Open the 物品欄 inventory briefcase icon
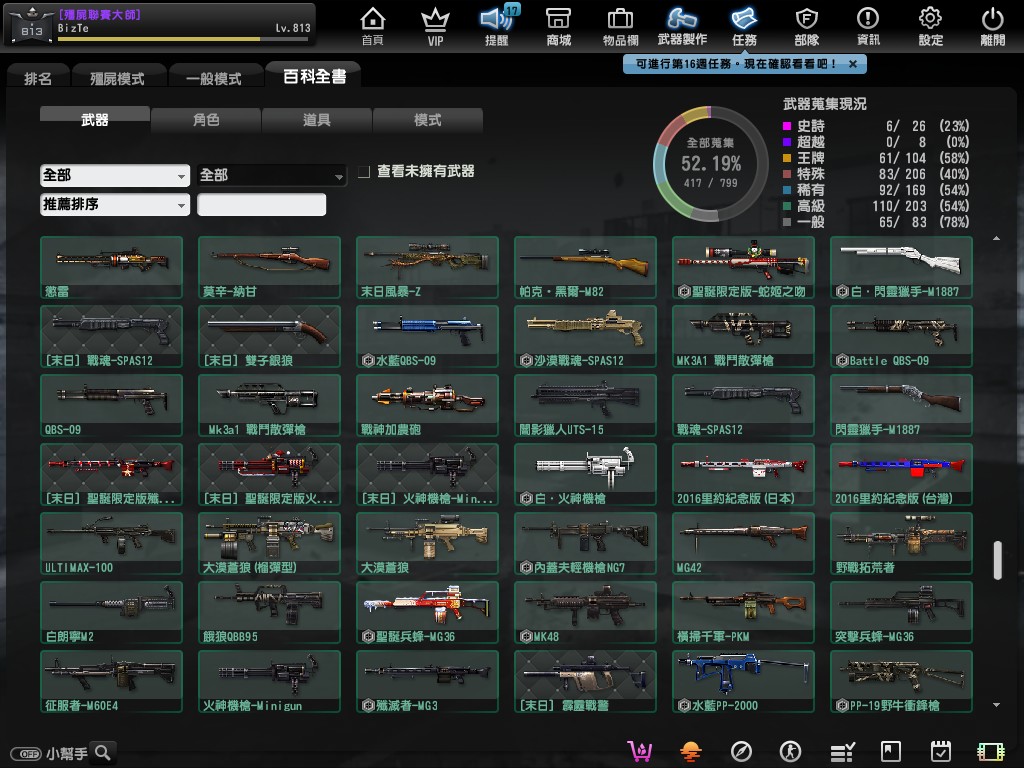1024x768 pixels. pos(620,25)
